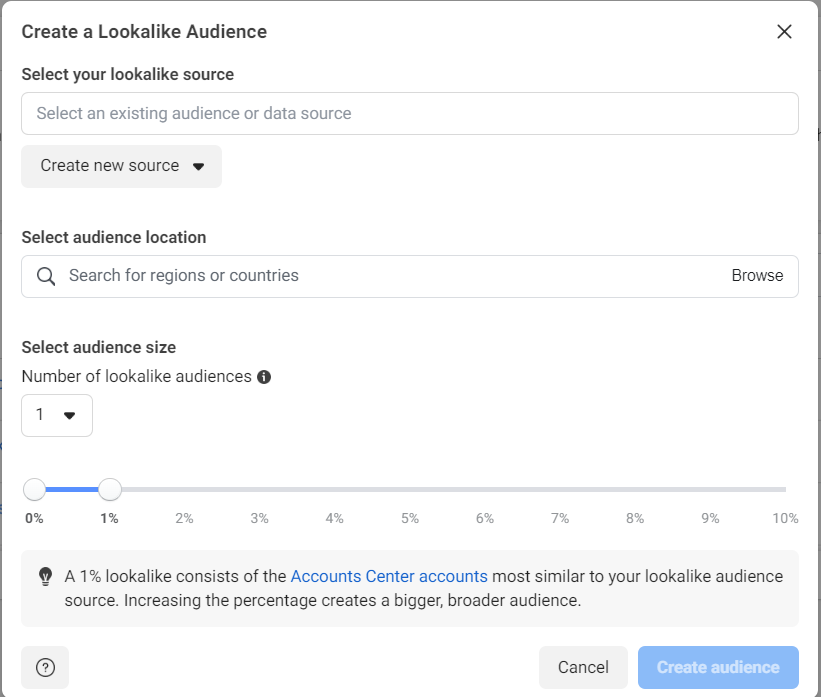The width and height of the screenshot is (821, 697).
Task: Open the number of lookalike audiences dropdown
Action: pyautogui.click(x=57, y=415)
